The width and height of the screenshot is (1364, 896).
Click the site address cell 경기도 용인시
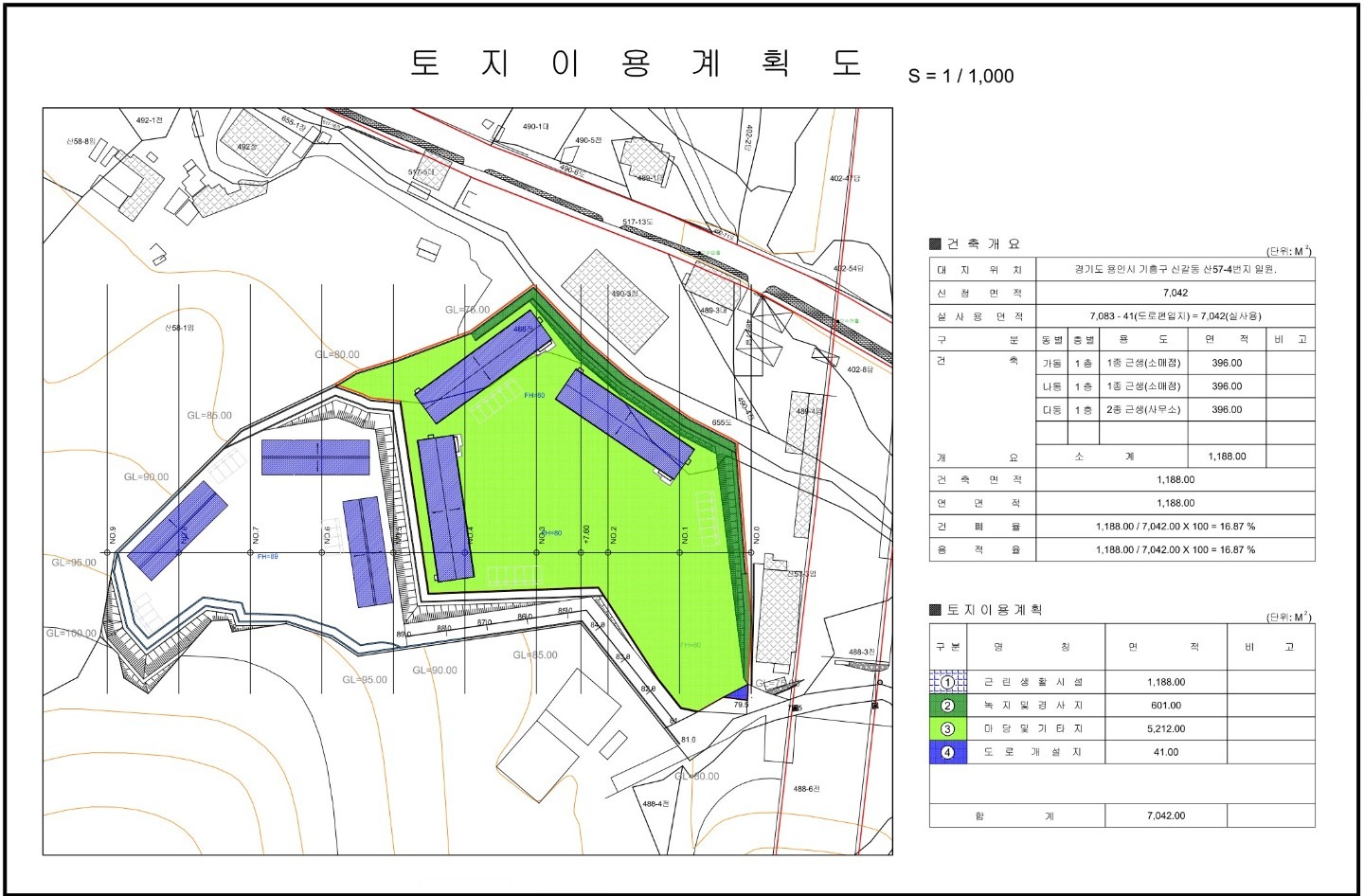[x=1175, y=270]
